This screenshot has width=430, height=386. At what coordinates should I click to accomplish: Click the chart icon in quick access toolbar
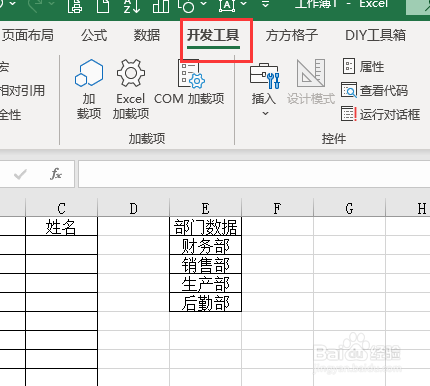pyautogui.click(x=161, y=6)
